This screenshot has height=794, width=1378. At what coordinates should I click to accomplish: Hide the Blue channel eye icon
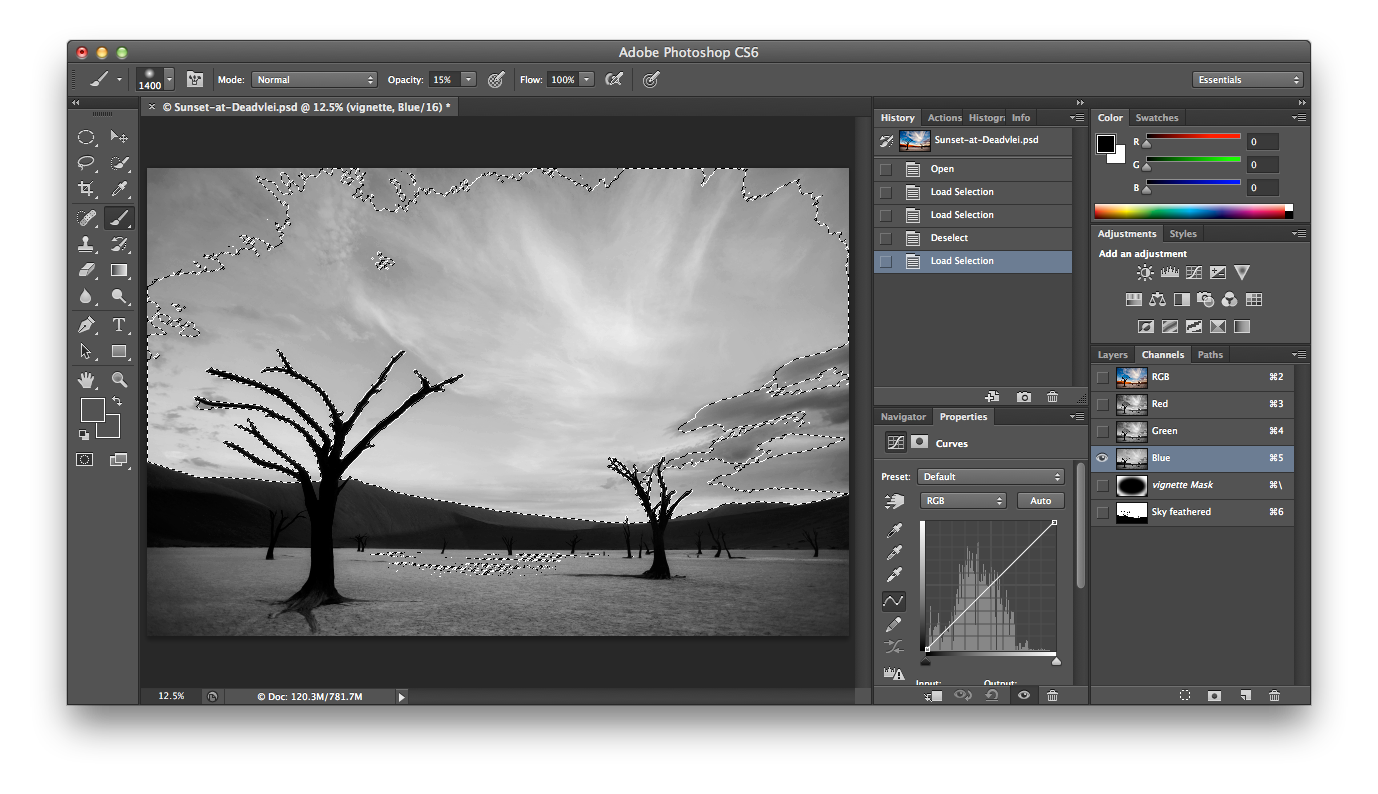pos(1102,458)
